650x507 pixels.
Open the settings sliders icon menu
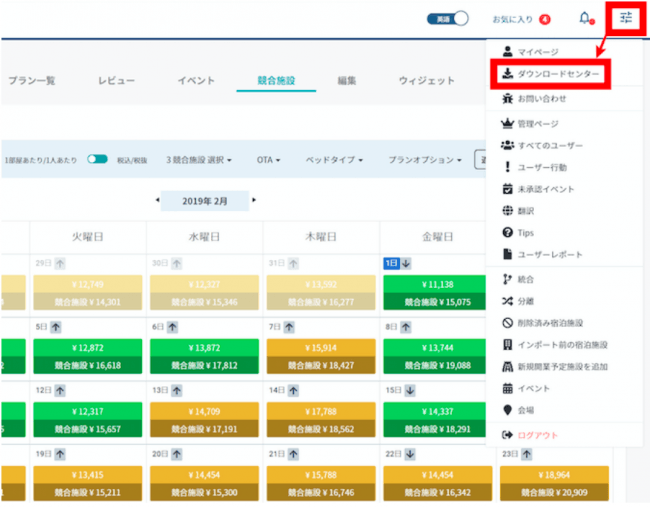pos(626,18)
